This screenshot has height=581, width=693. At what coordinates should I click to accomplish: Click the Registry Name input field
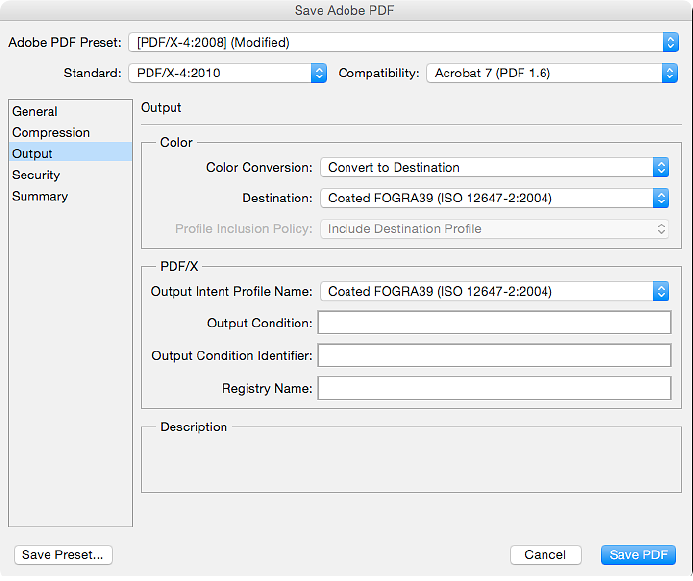[x=494, y=388]
